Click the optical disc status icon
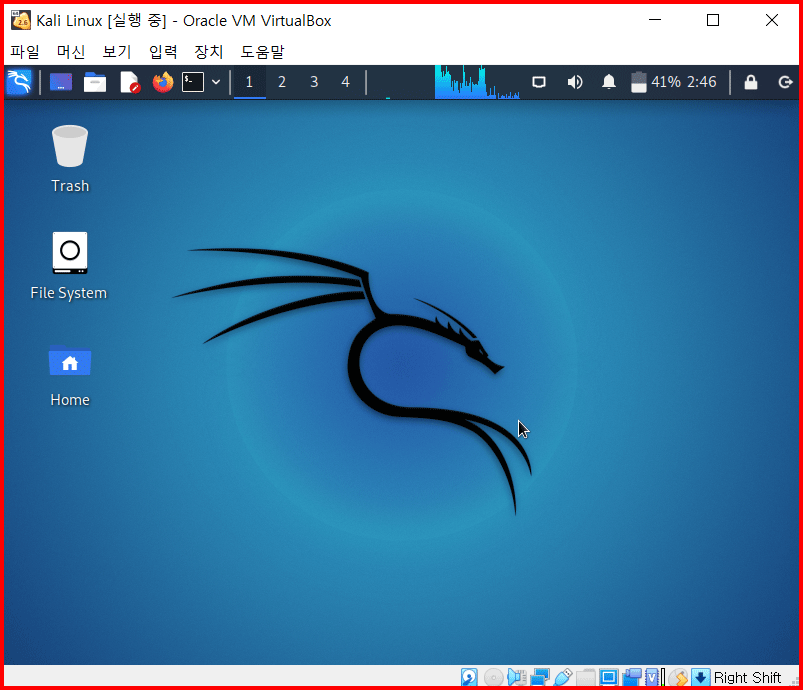Viewport: 803px width, 690px height. (493, 677)
